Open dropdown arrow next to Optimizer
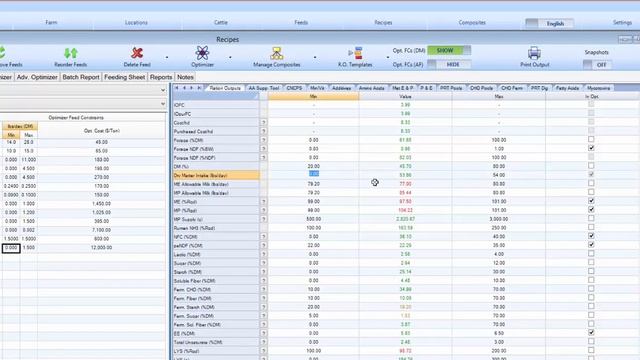The width and height of the screenshot is (640, 360). tap(230, 57)
